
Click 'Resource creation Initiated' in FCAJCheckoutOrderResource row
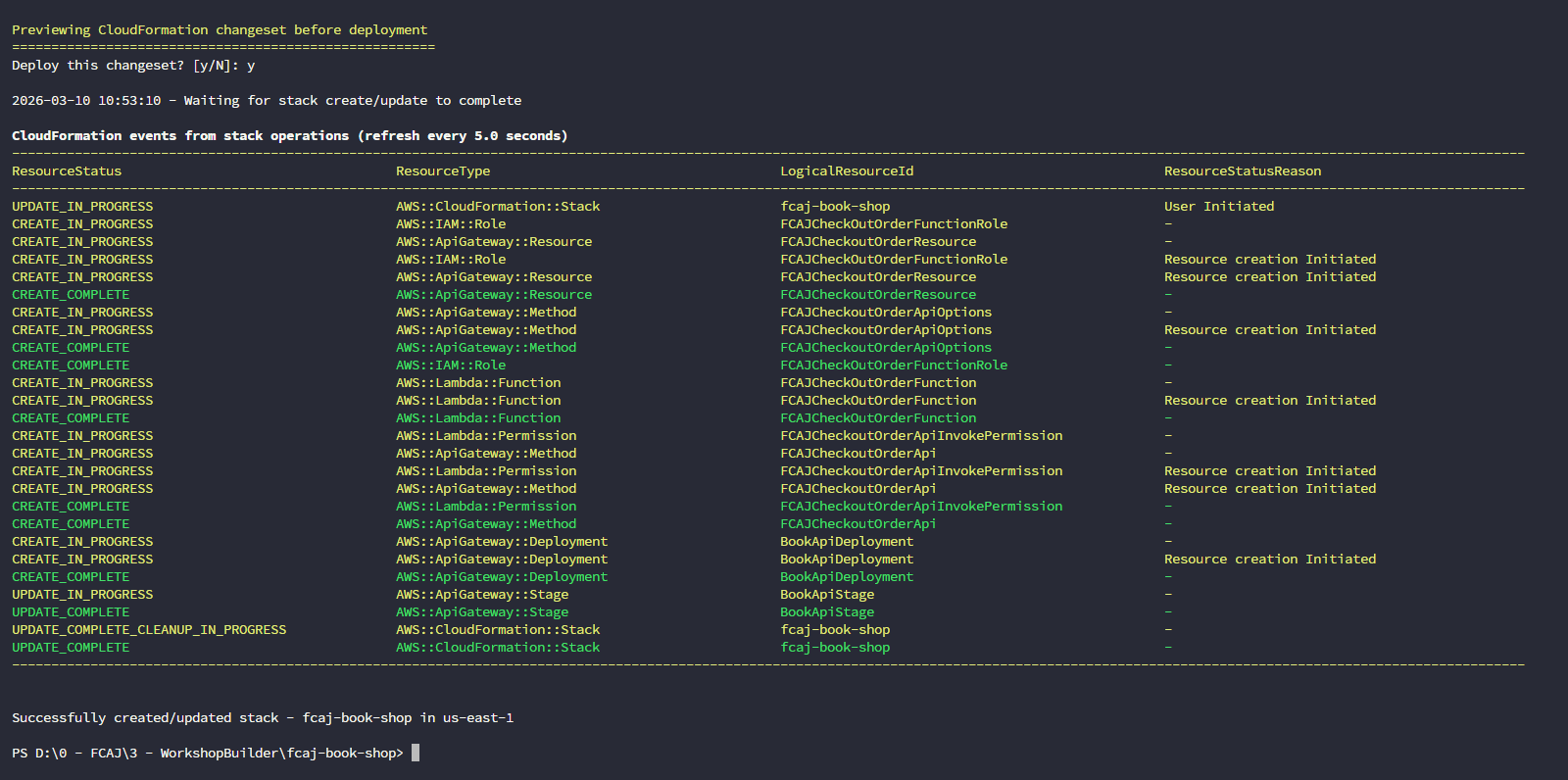point(1270,276)
